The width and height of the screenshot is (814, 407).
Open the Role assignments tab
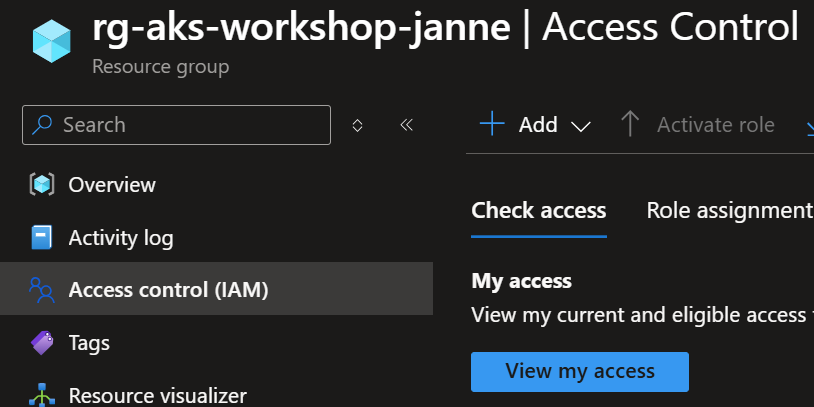(x=728, y=210)
